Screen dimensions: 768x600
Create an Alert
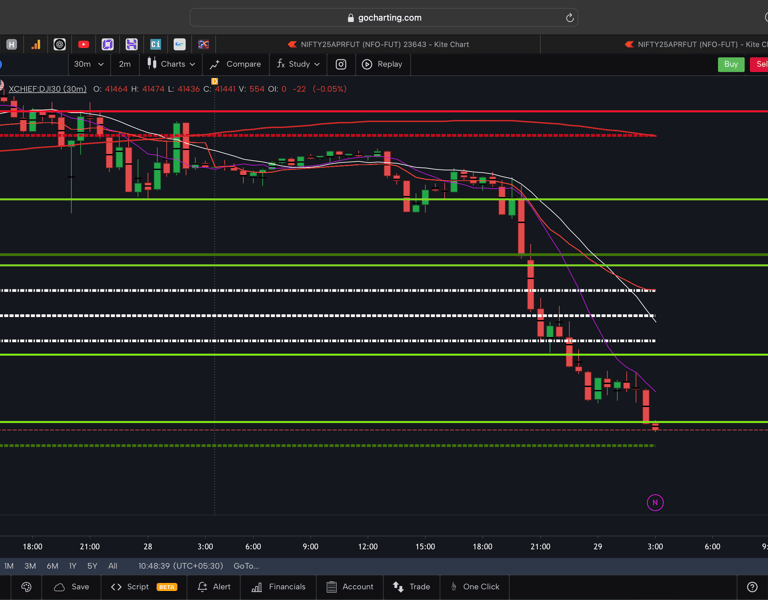(214, 587)
